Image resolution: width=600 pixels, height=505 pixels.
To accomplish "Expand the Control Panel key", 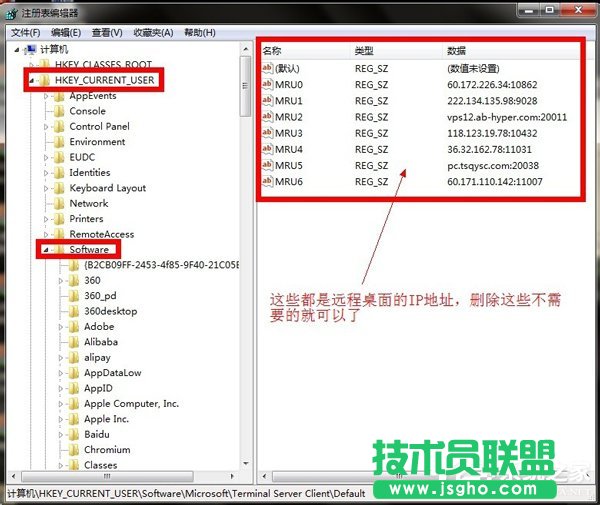I will (x=46, y=127).
